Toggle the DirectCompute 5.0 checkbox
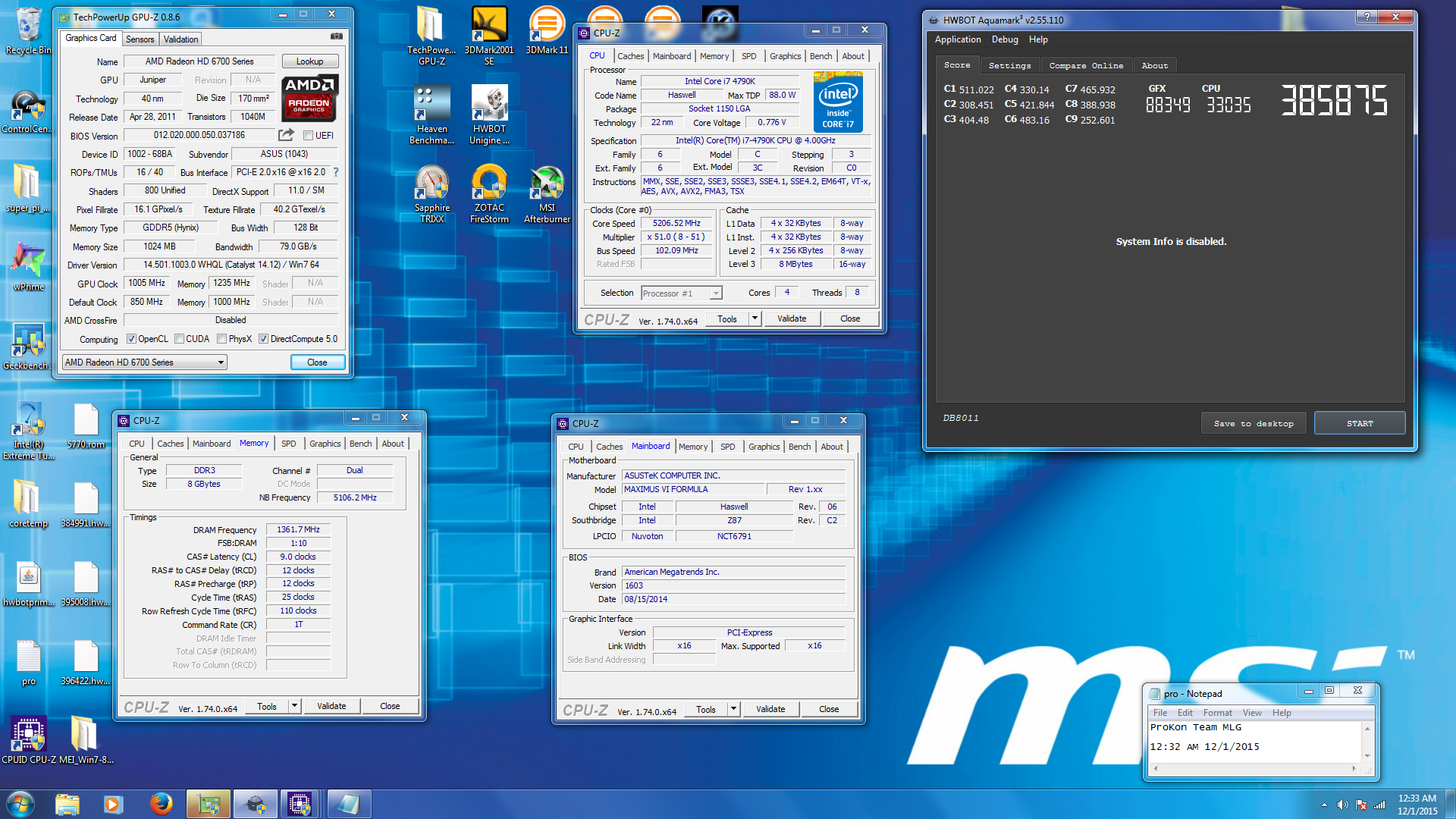Image resolution: width=1456 pixels, height=819 pixels. click(x=263, y=339)
